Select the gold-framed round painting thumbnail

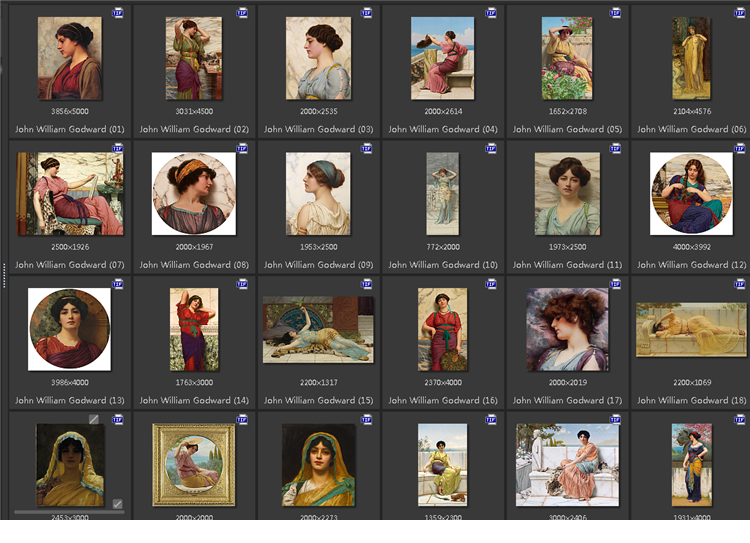point(194,465)
